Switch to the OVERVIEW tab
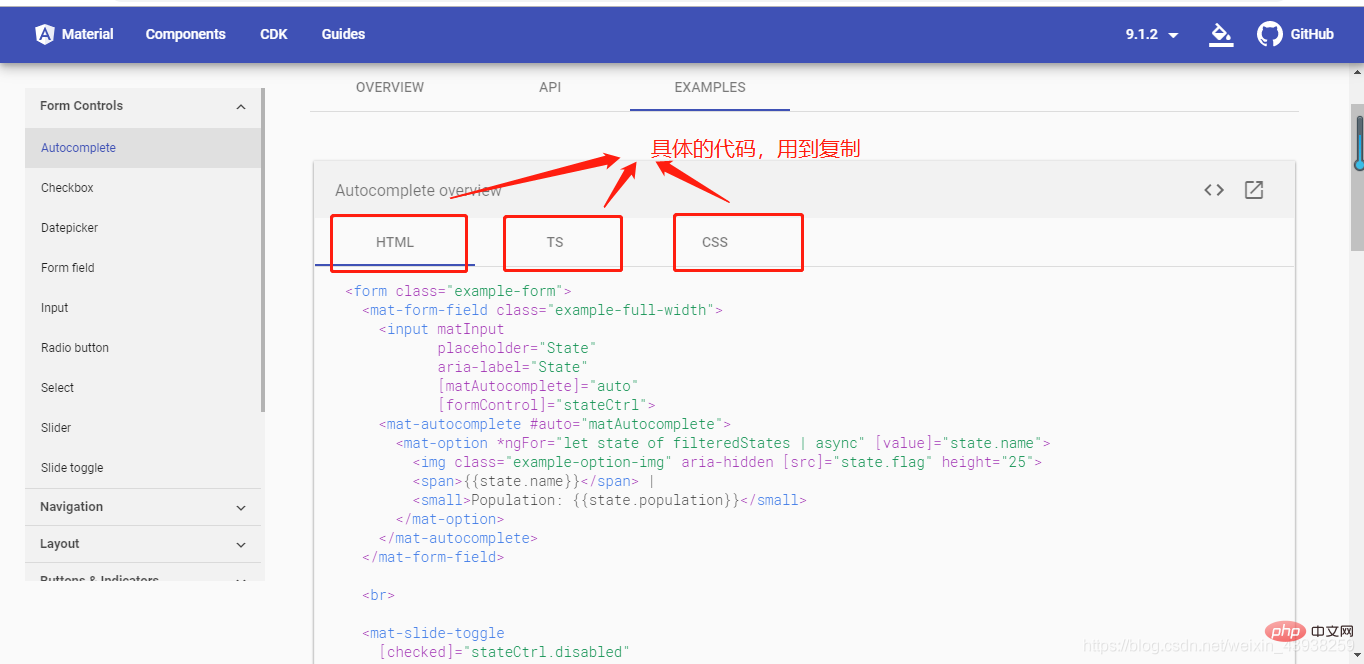The image size is (1364, 664). click(390, 87)
